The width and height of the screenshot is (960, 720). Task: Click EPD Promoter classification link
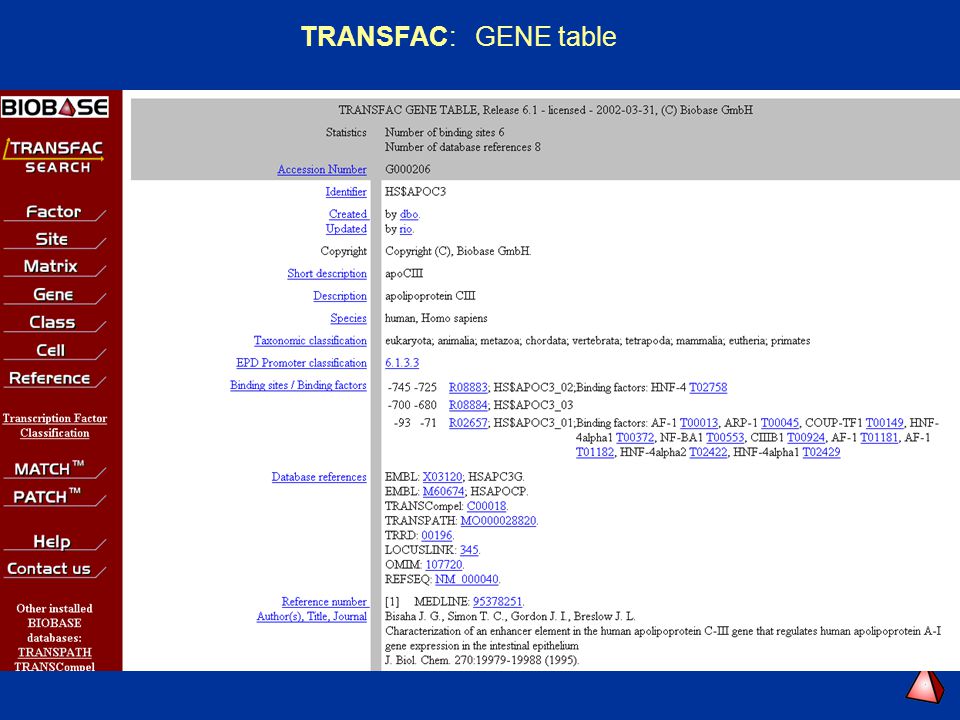tap(301, 362)
